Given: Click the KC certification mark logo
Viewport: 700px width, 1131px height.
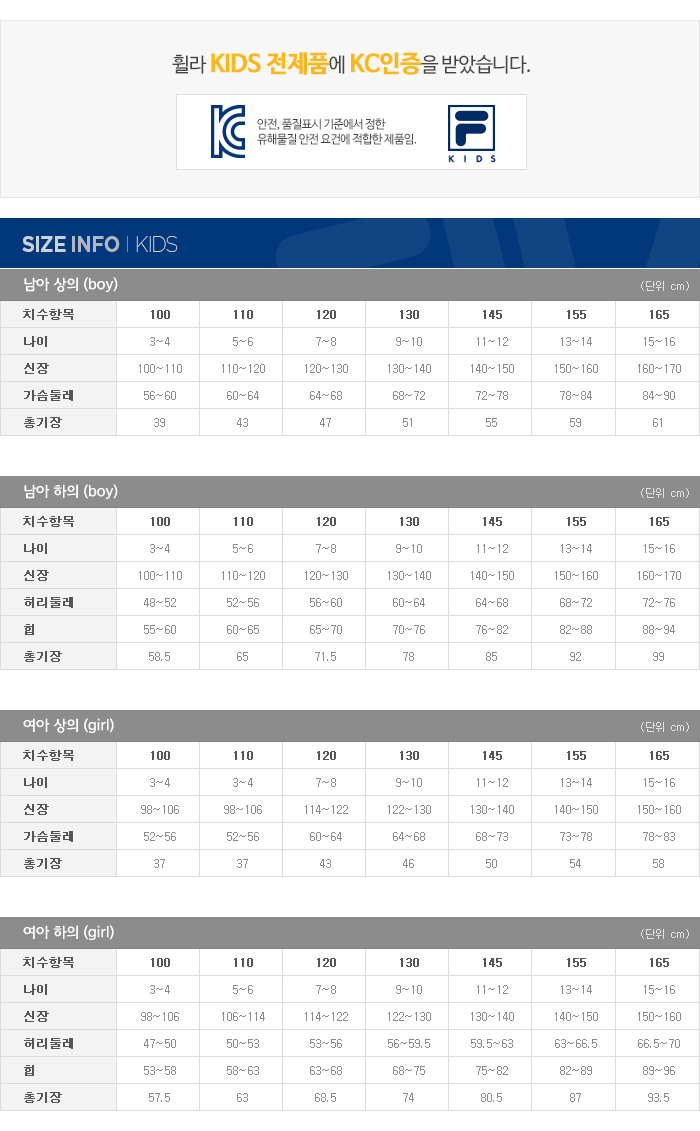Looking at the screenshot, I should click(228, 131).
